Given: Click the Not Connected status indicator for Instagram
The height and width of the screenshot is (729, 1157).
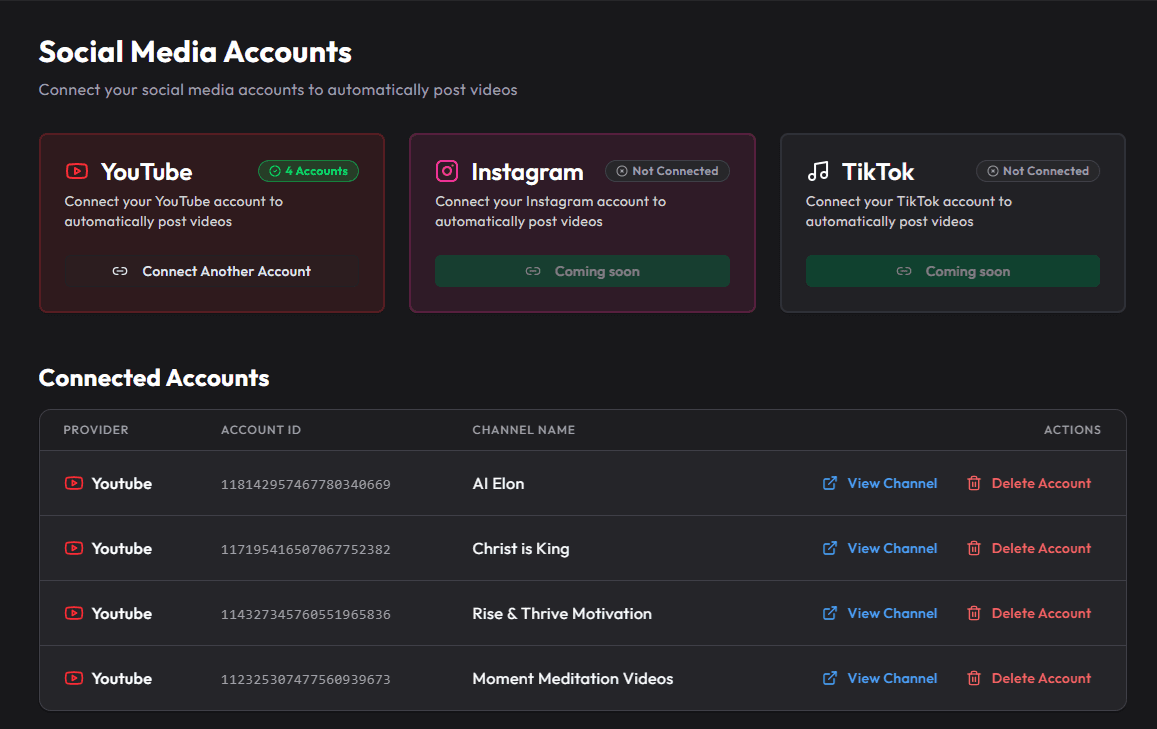Looking at the screenshot, I should click(x=667, y=171).
